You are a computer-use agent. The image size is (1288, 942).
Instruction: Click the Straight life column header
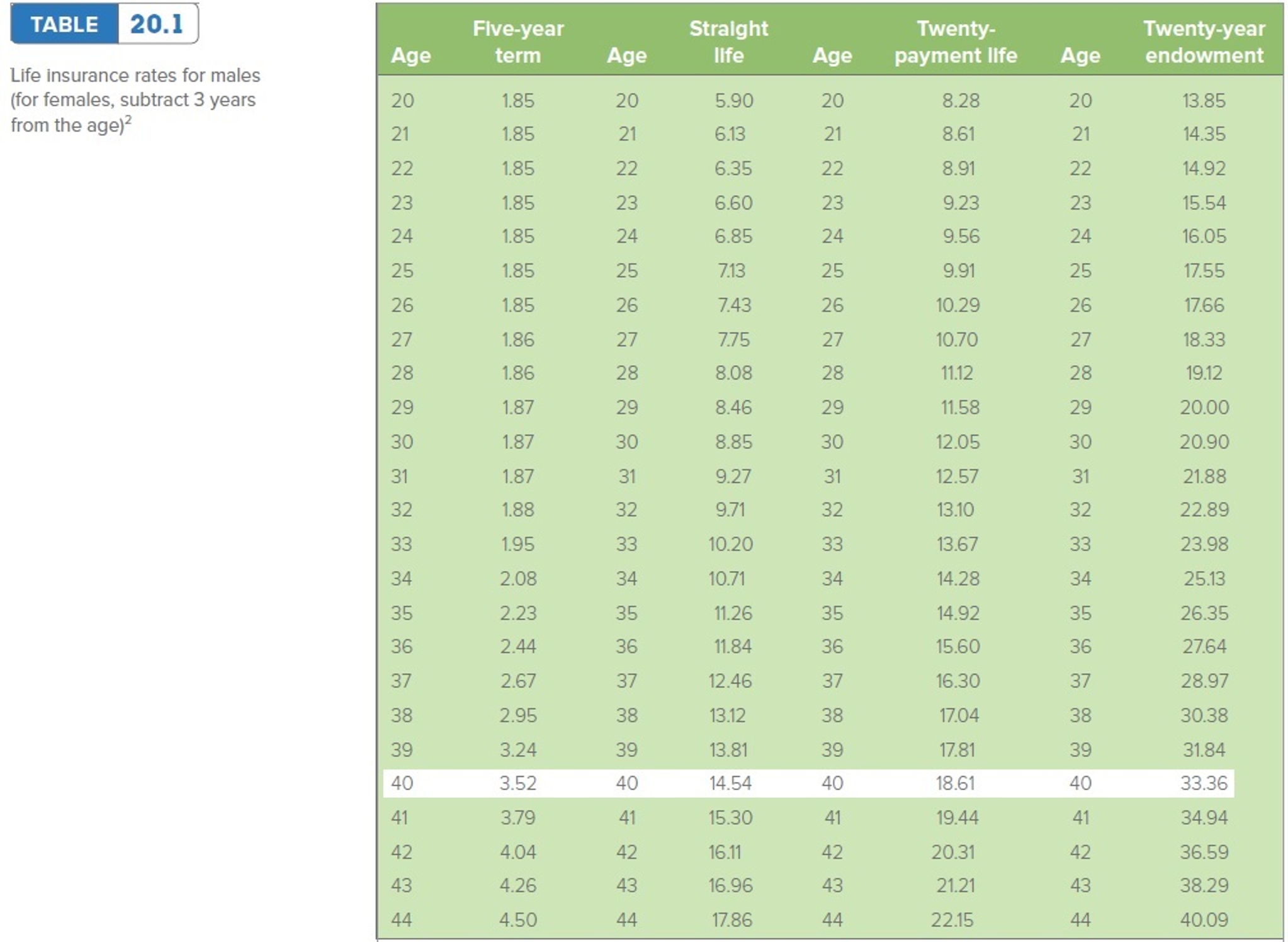tap(728, 42)
